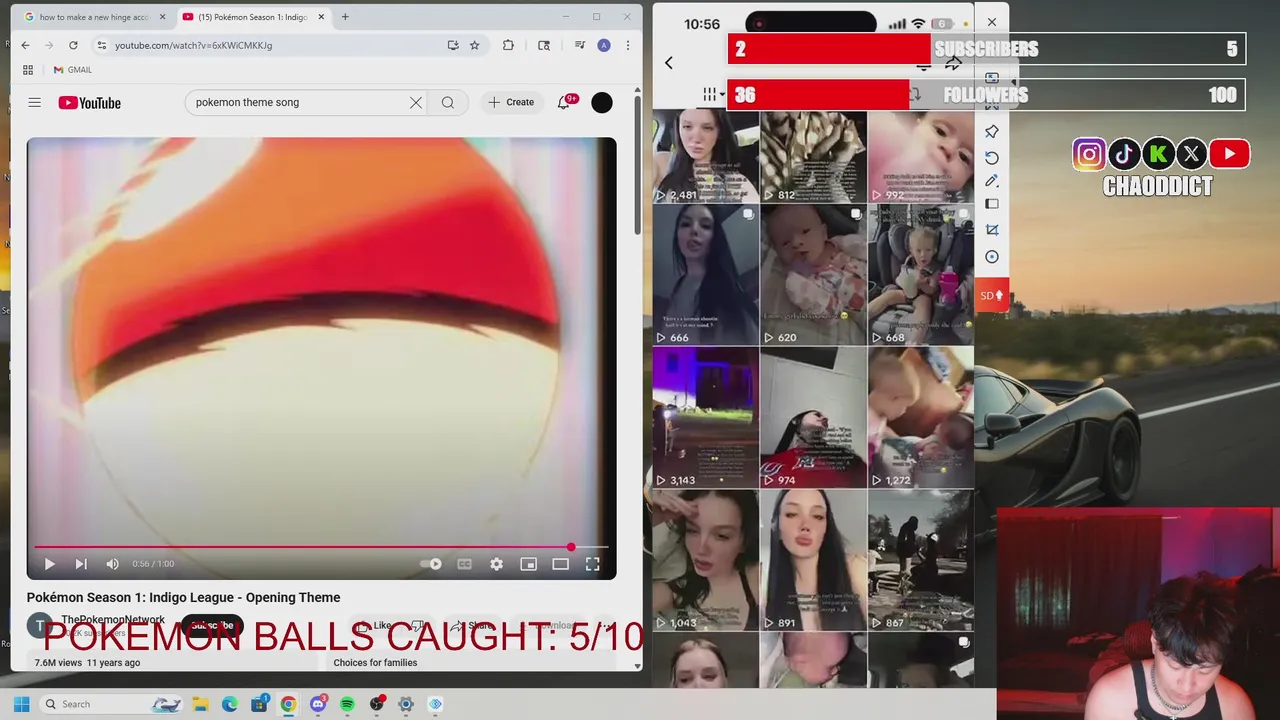
Task: Open Spotify from the taskbar
Action: tap(347, 704)
